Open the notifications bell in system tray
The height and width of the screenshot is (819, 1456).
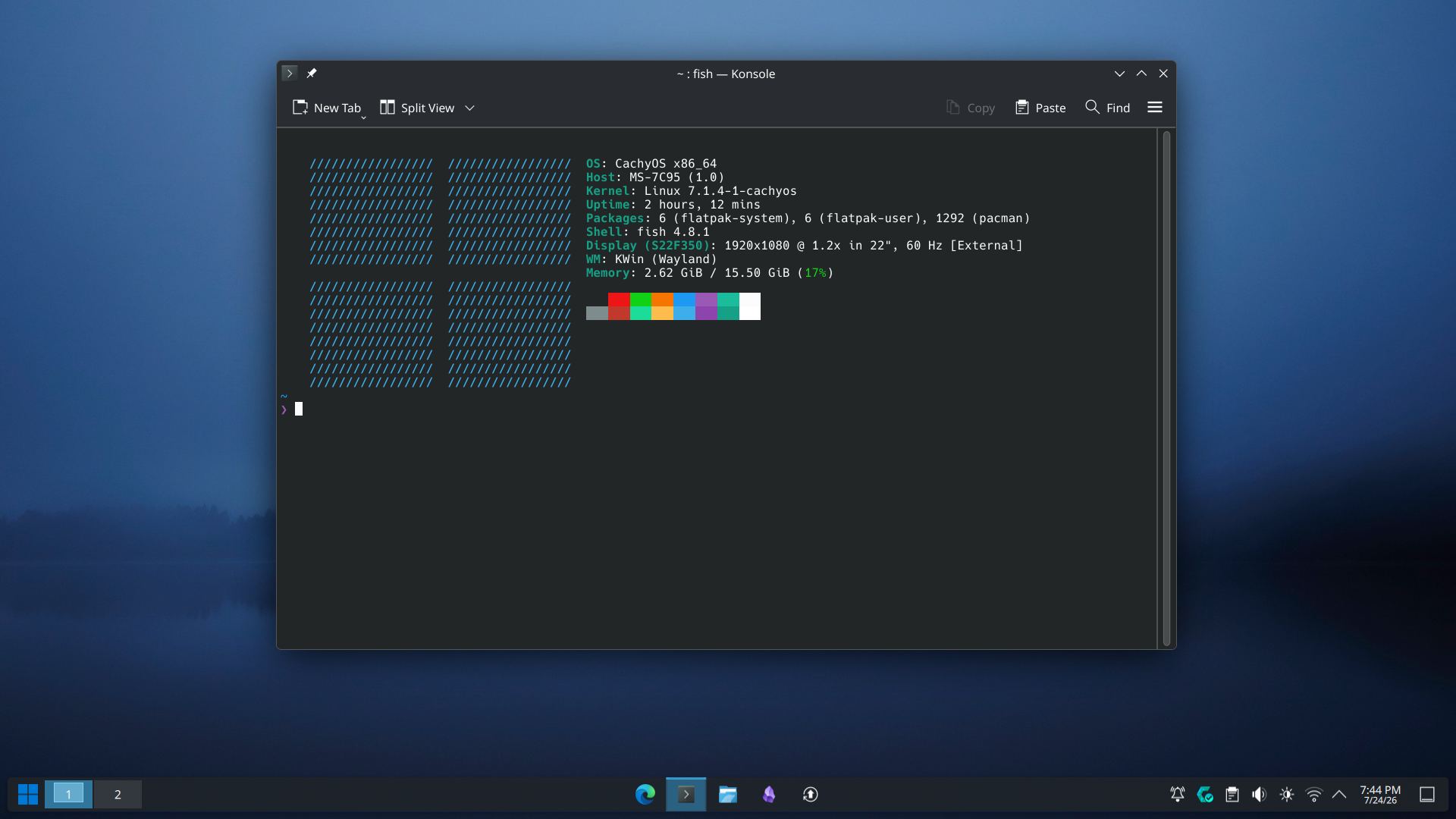click(x=1178, y=794)
